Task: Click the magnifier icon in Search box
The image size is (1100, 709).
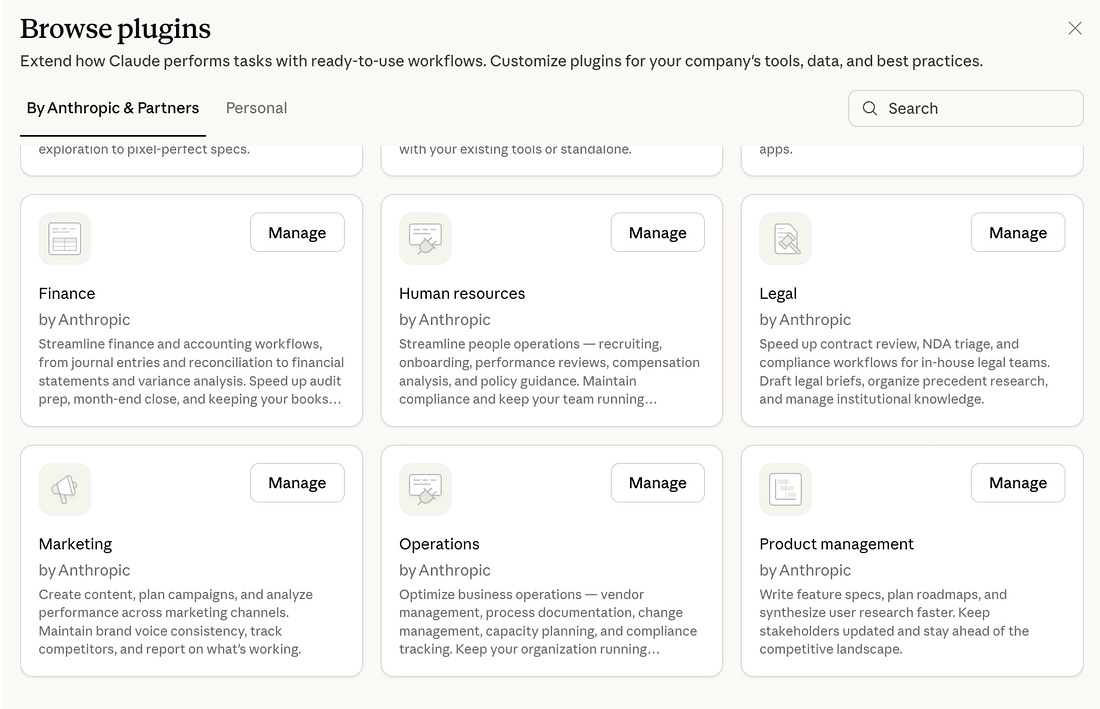Action: click(x=870, y=108)
